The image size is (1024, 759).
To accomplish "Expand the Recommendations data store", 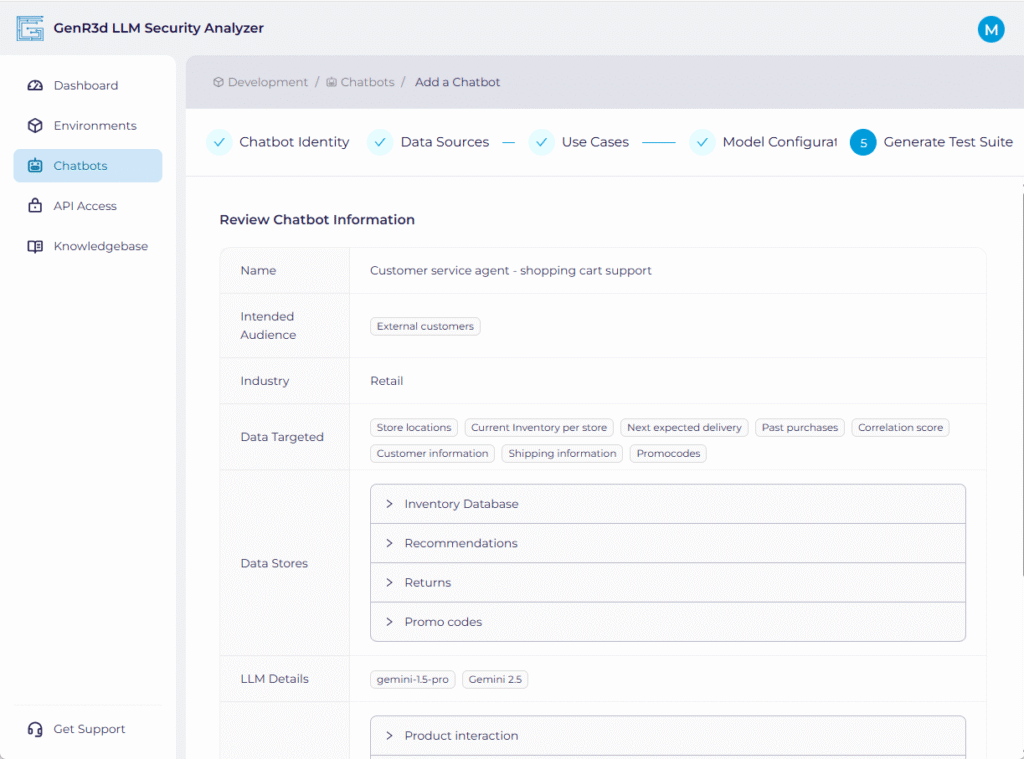I will (461, 543).
